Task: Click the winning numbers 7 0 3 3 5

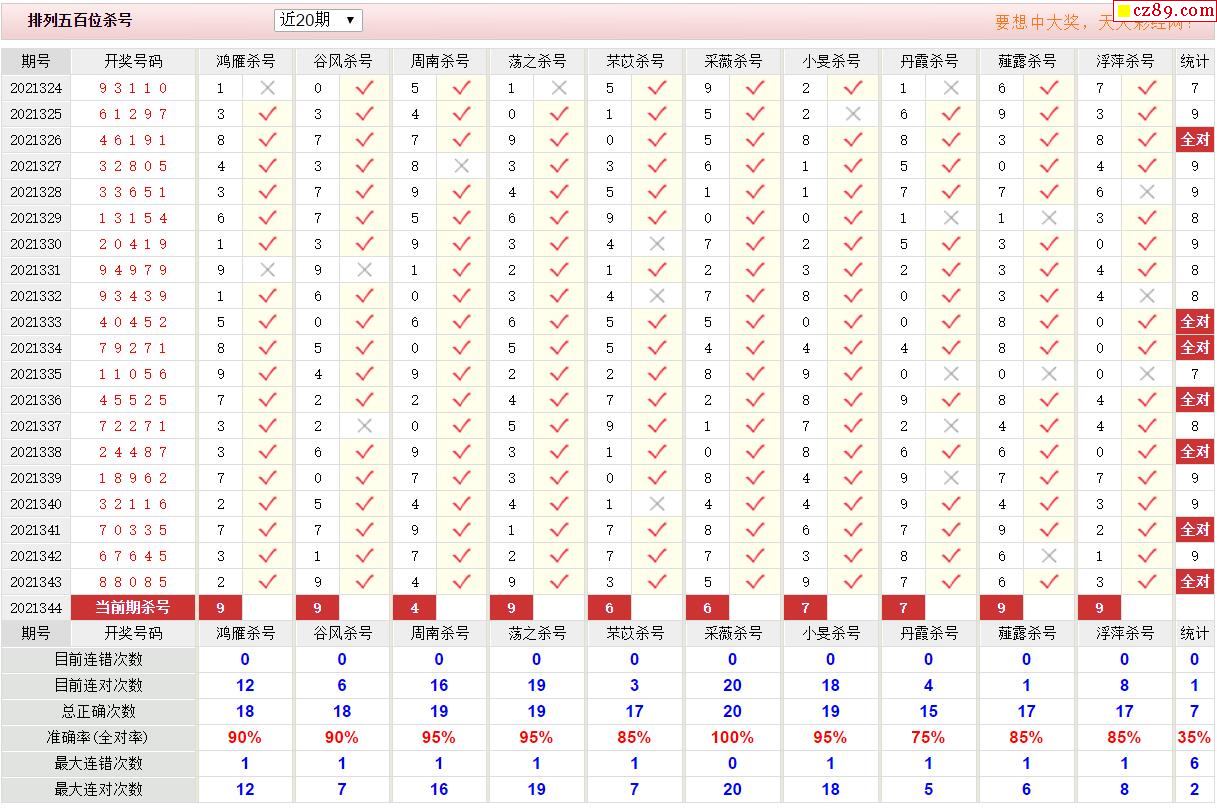Action: (133, 530)
